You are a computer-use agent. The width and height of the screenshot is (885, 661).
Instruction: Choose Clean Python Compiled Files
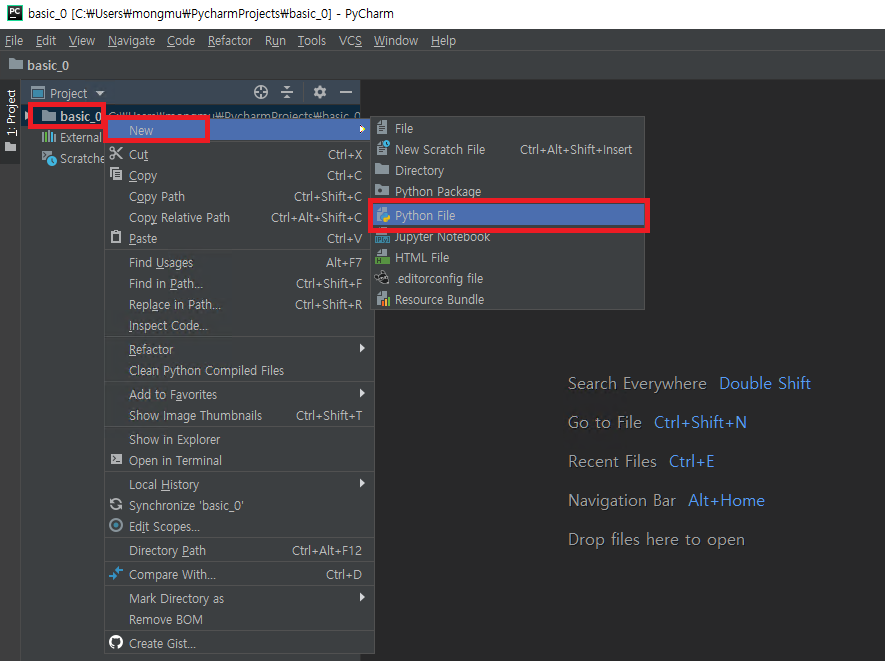(x=239, y=370)
